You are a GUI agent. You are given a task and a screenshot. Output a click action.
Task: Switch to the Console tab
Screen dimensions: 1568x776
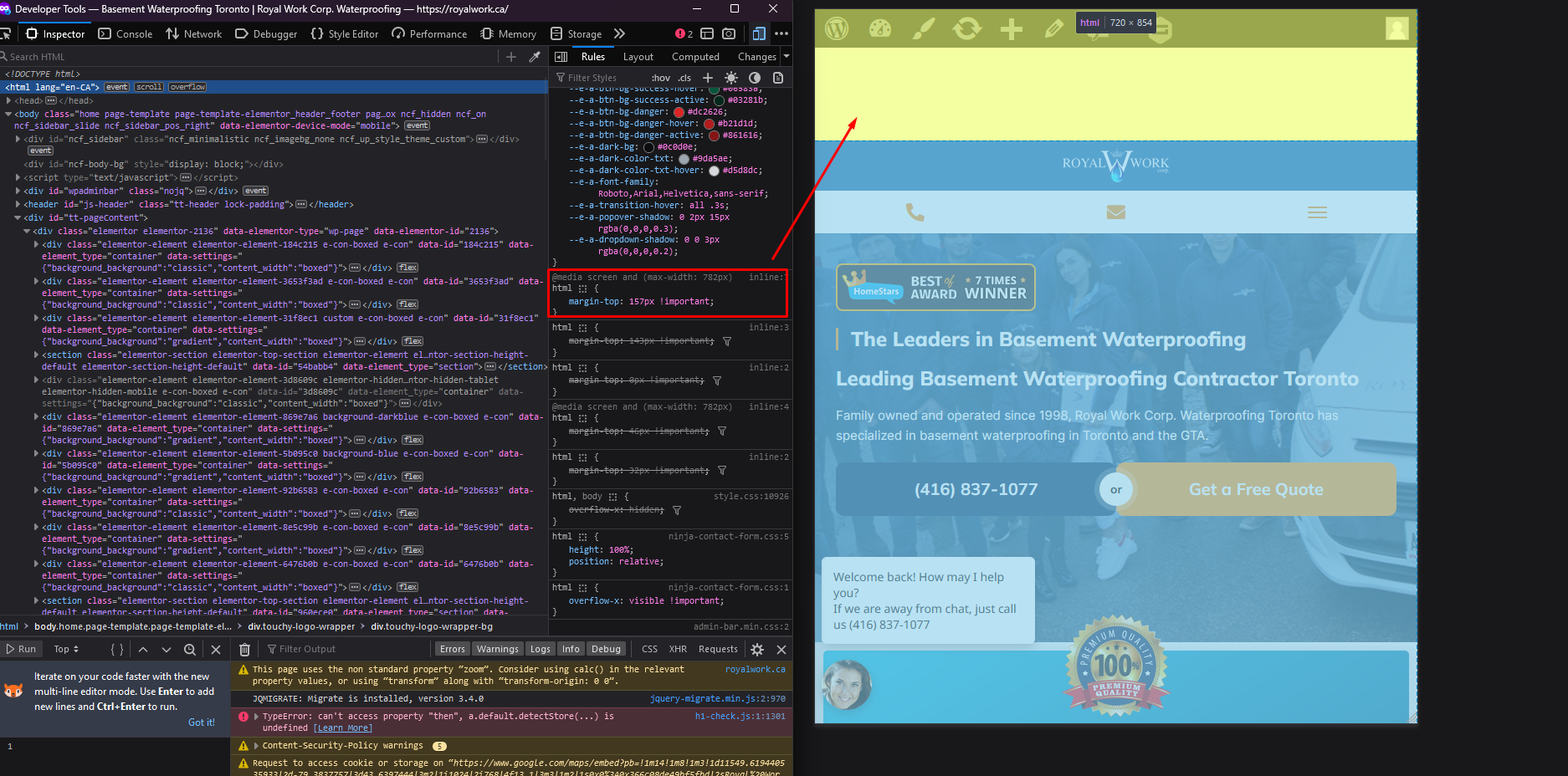[x=126, y=33]
